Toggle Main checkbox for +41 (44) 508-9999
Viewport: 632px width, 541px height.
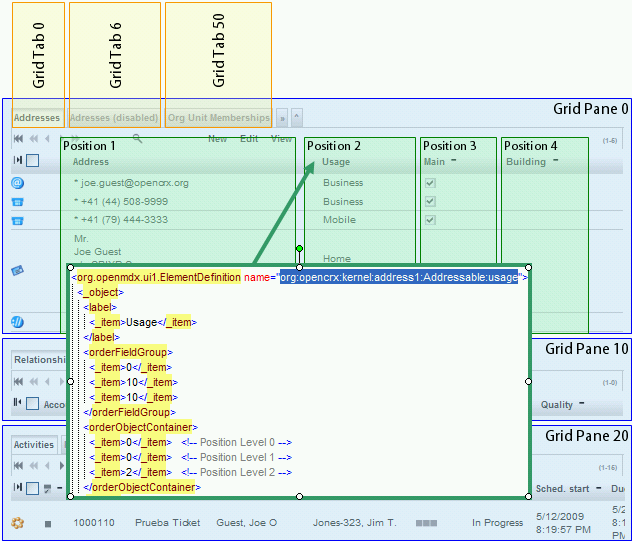430,201
